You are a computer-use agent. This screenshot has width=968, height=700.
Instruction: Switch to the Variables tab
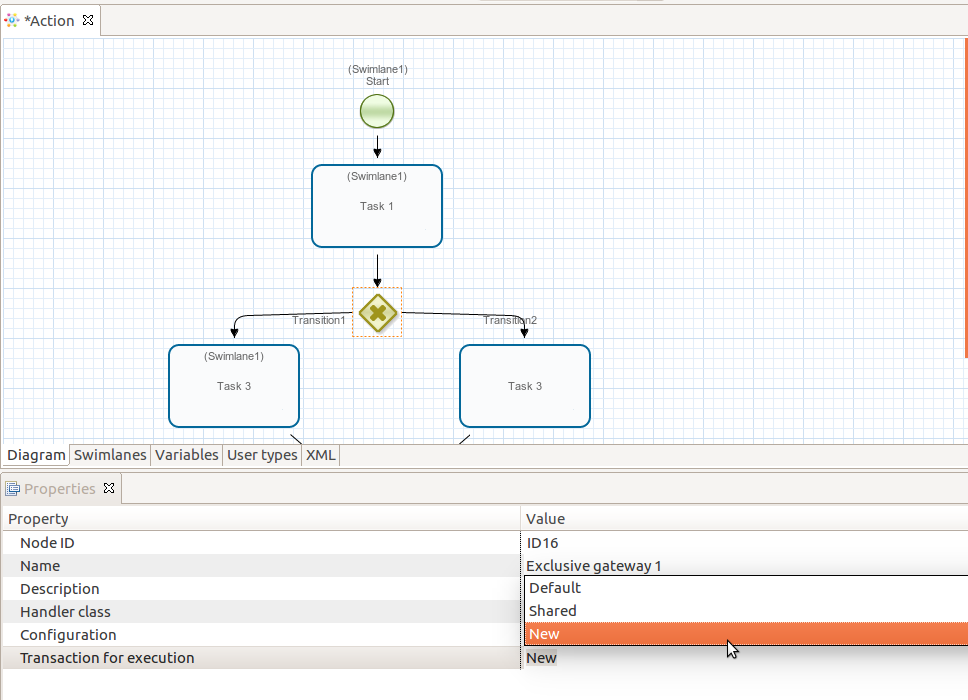pyautogui.click(x=186, y=455)
